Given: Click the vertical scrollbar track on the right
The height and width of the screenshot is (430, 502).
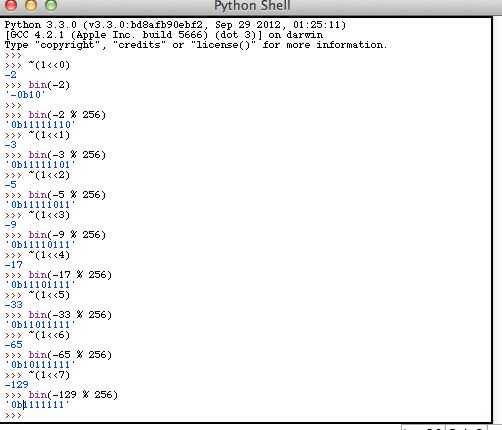Looking at the screenshot, I should [x=497, y=220].
